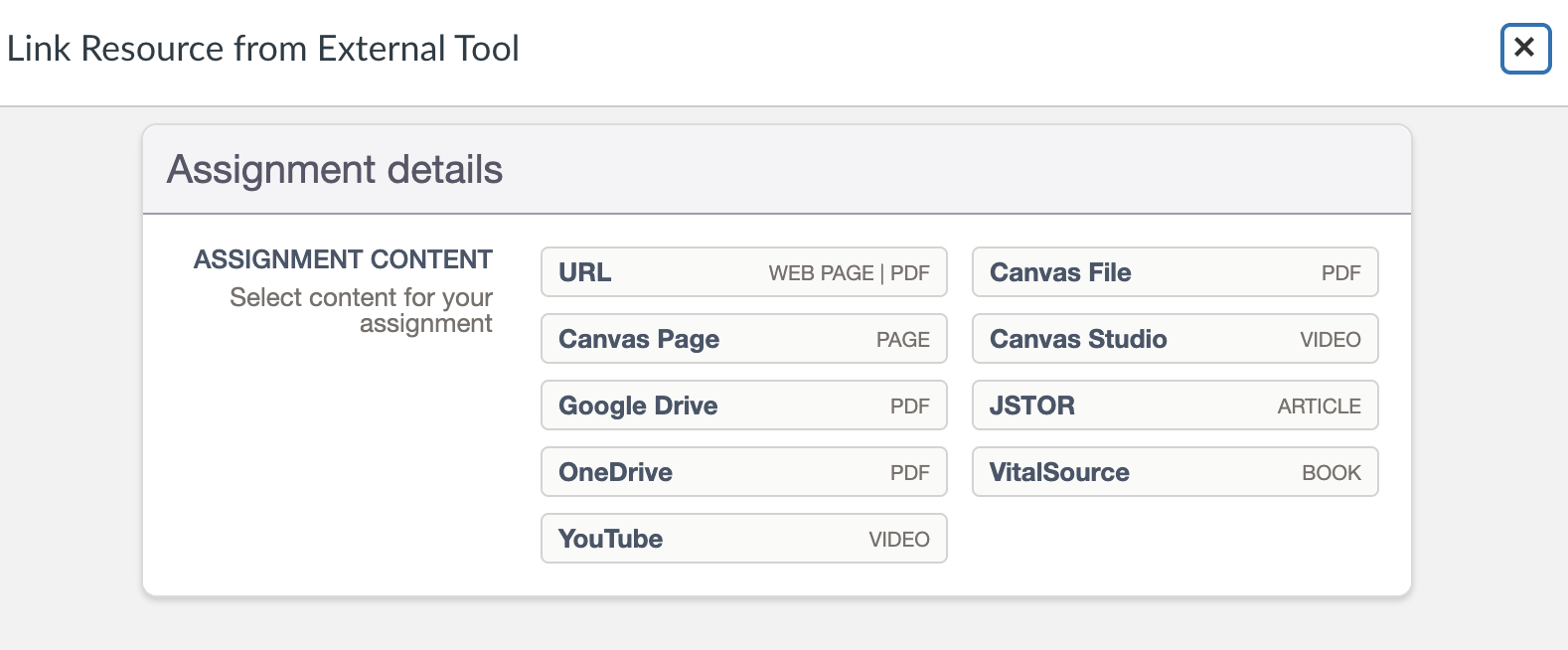Select URL as assignment content
The image size is (1568, 650).
[x=743, y=272]
